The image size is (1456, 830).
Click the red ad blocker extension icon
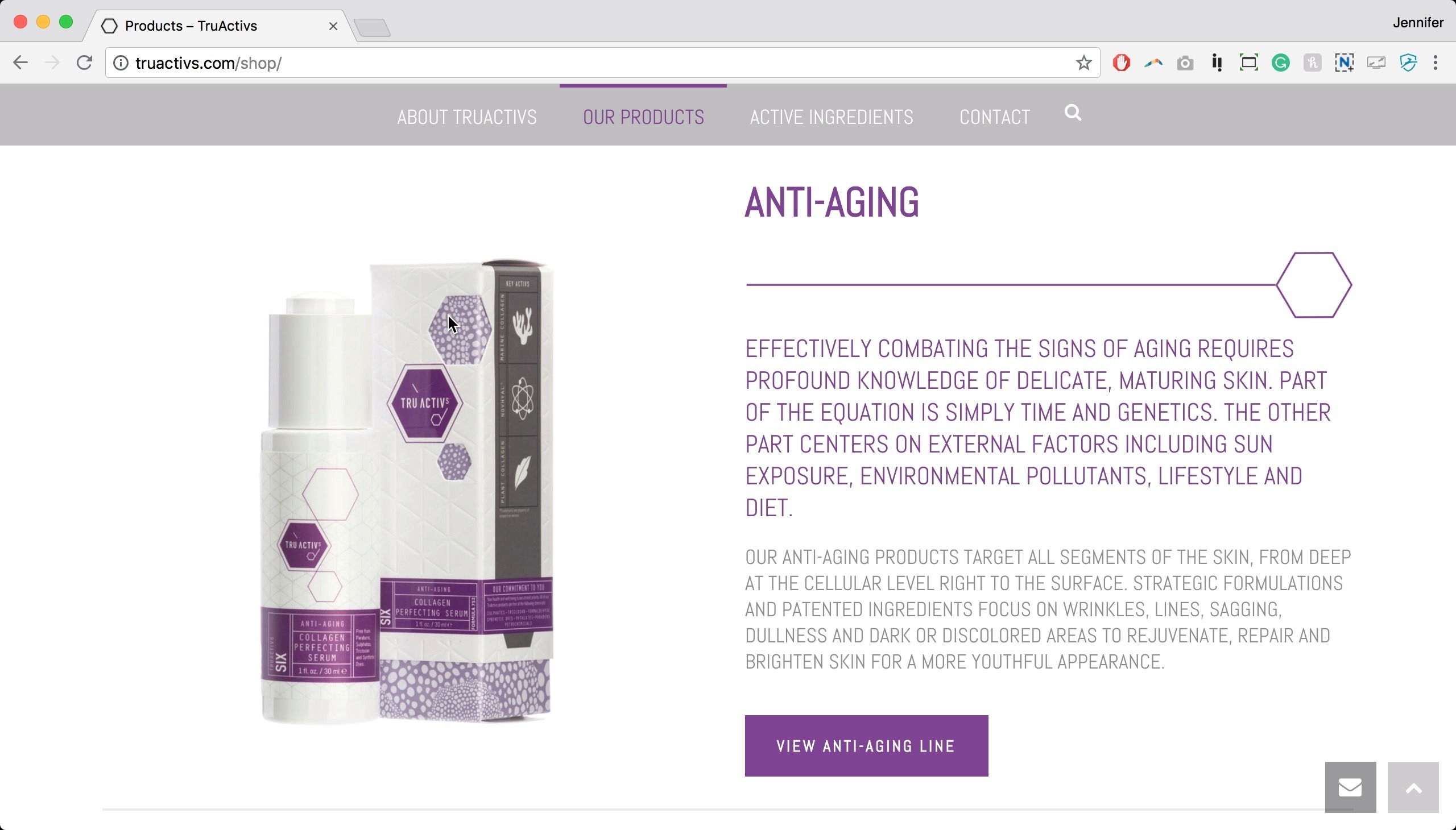click(1121, 63)
